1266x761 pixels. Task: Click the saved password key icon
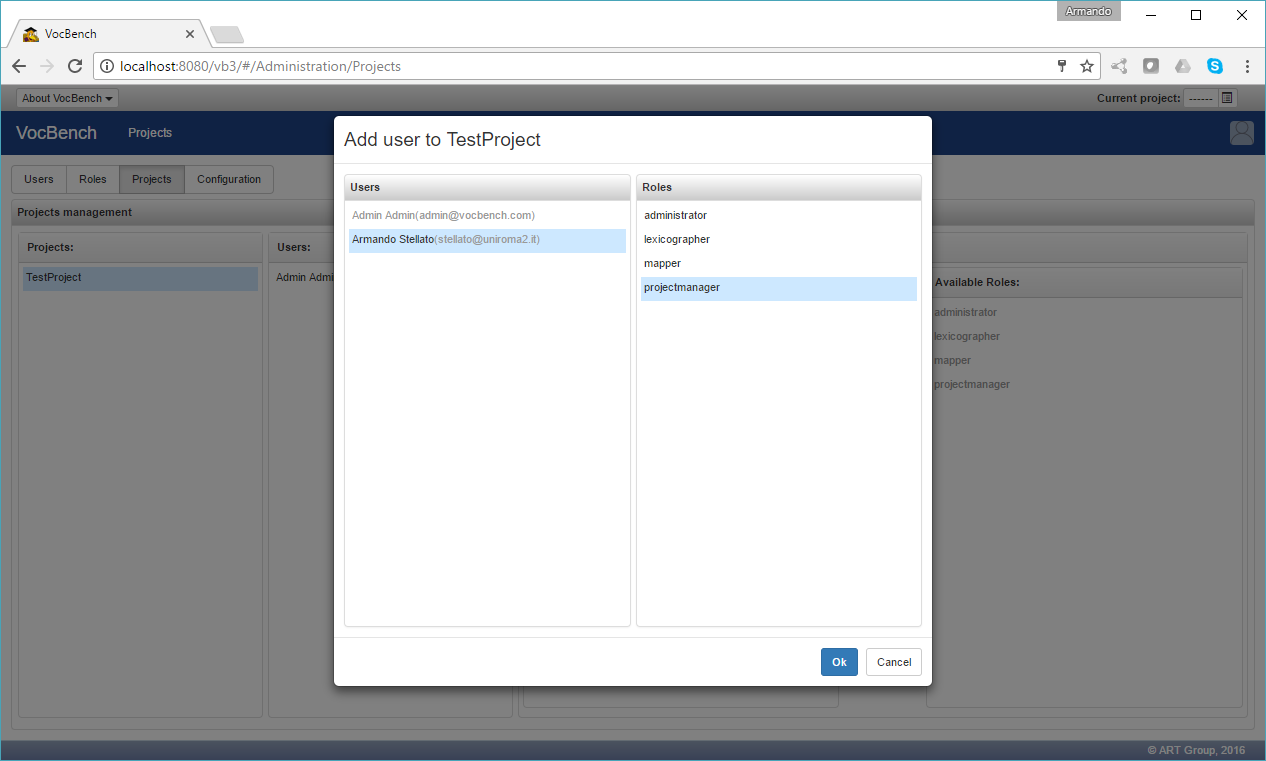pos(1062,66)
